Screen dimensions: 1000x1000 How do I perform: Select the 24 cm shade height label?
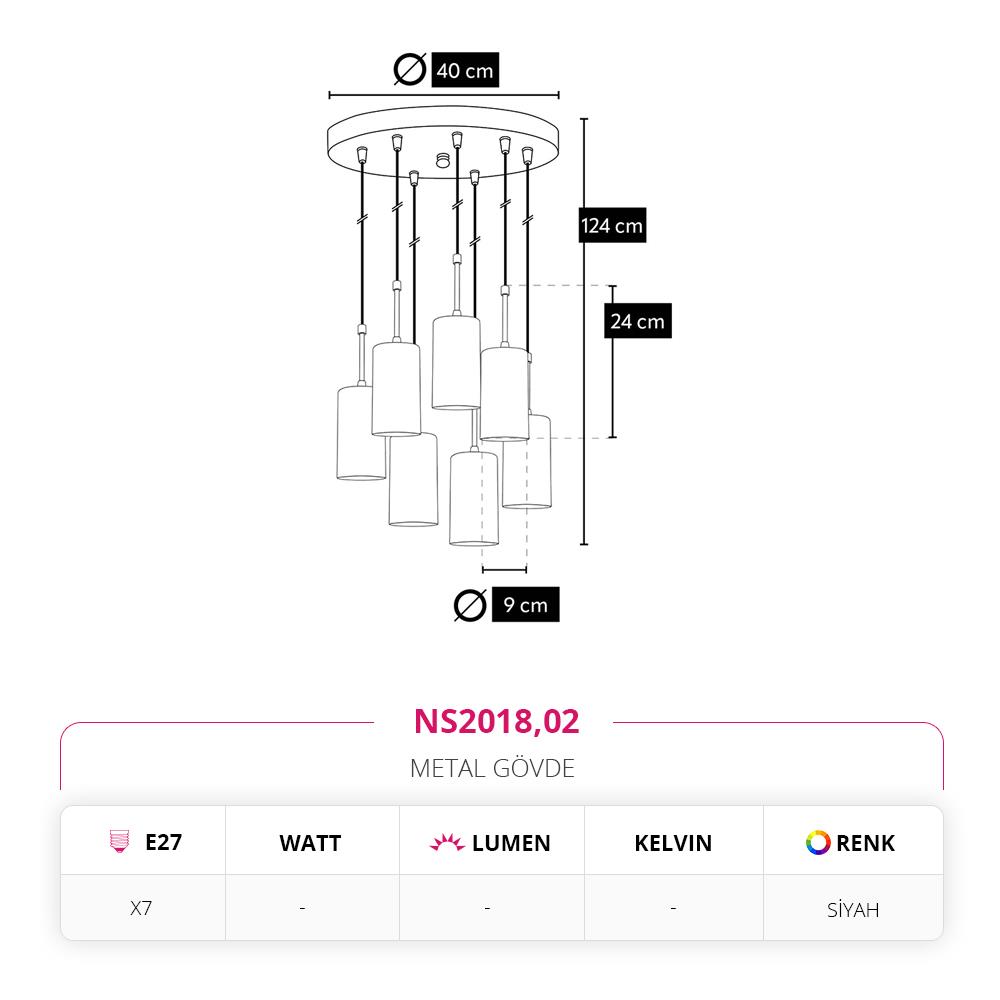click(x=638, y=321)
